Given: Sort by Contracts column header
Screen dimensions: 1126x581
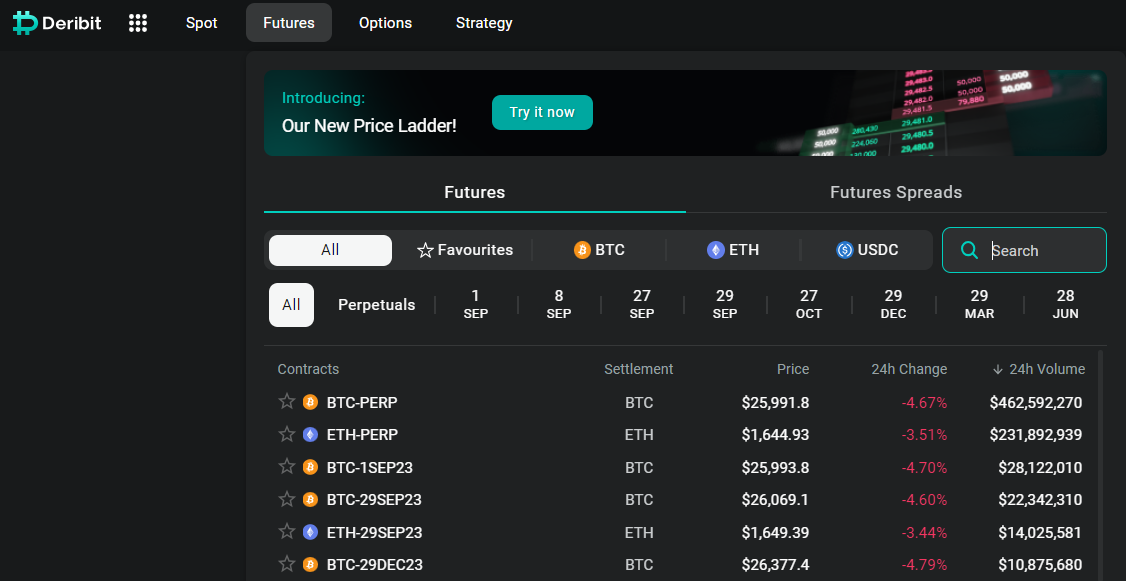Looking at the screenshot, I should tap(308, 369).
